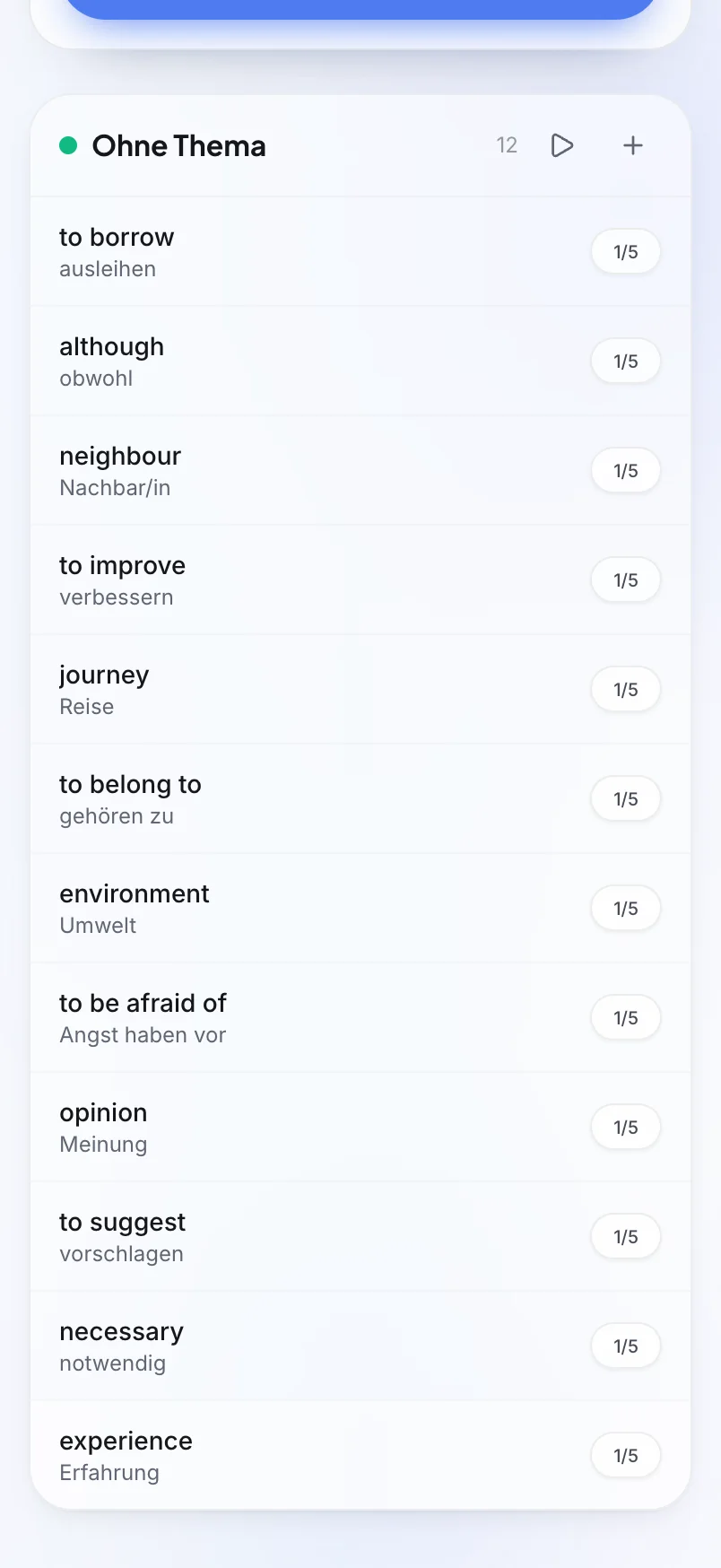Click the 1/5 badge for 'journey'
This screenshot has width=721, height=1568.
[x=626, y=690]
